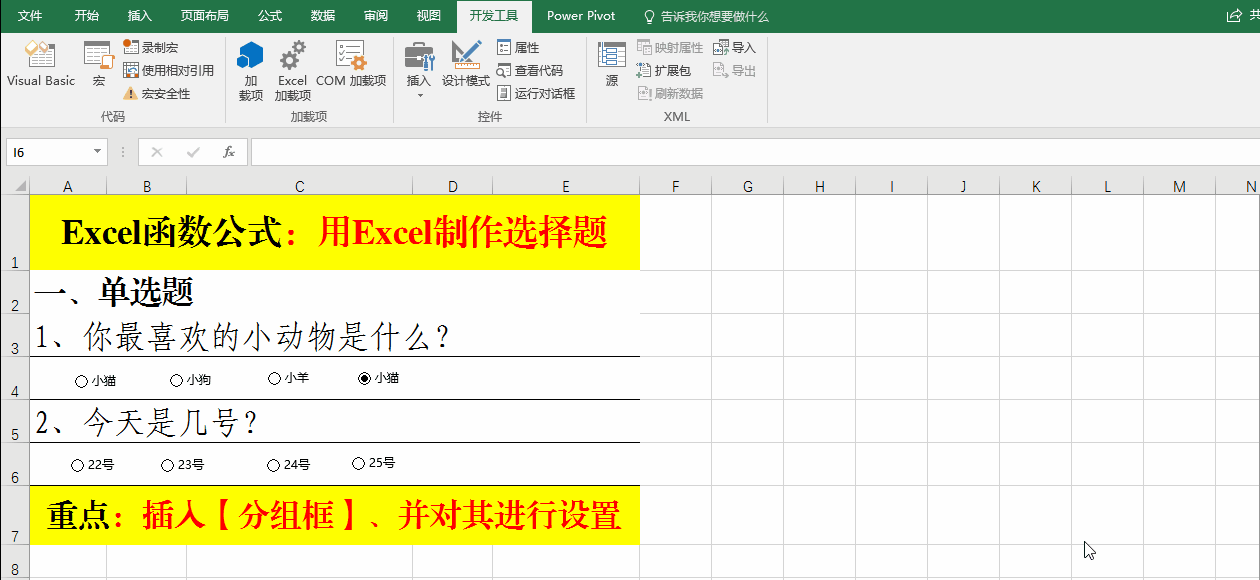
Task: Click 导入 XML import
Action: point(735,47)
